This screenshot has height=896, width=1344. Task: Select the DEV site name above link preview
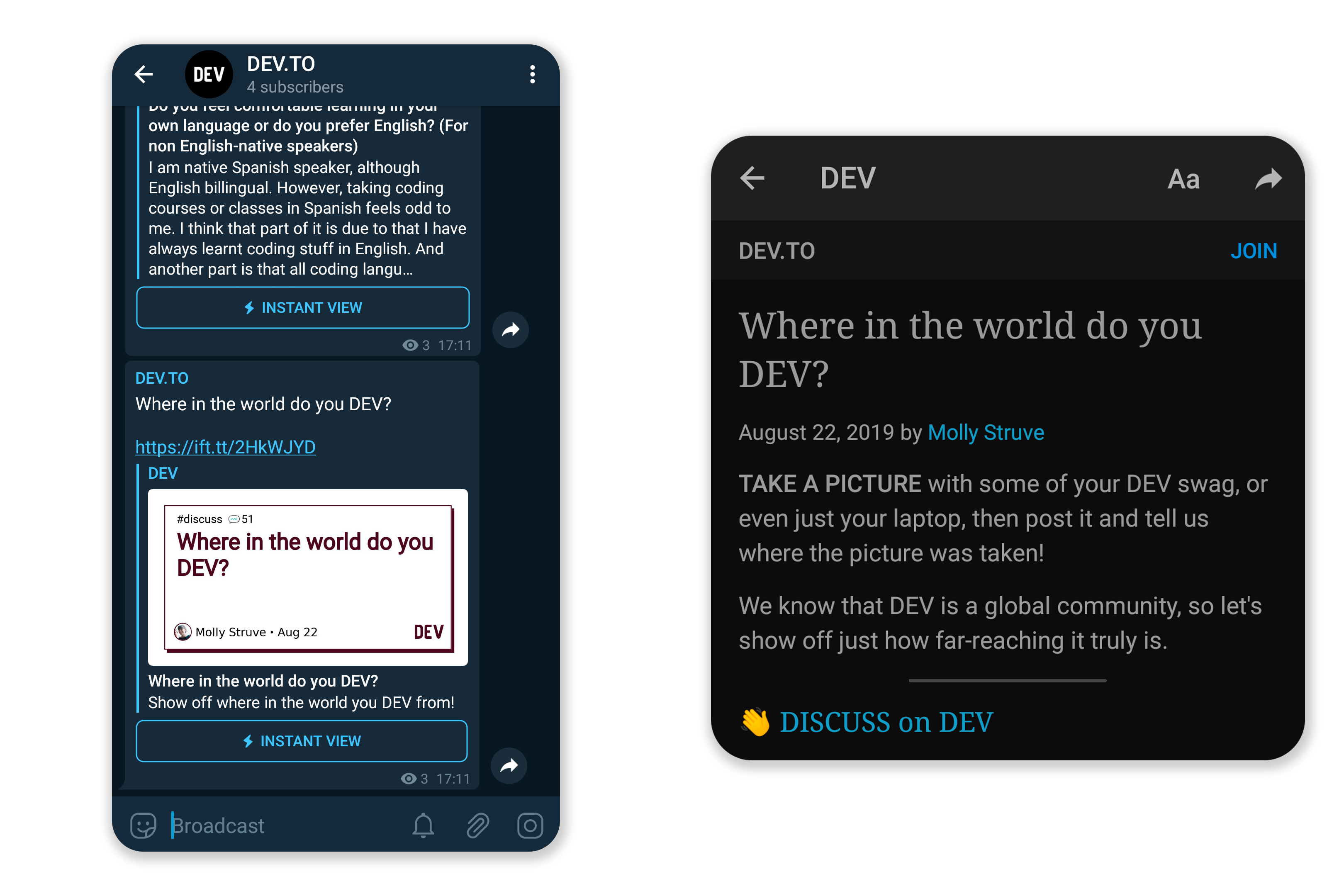[x=163, y=473]
